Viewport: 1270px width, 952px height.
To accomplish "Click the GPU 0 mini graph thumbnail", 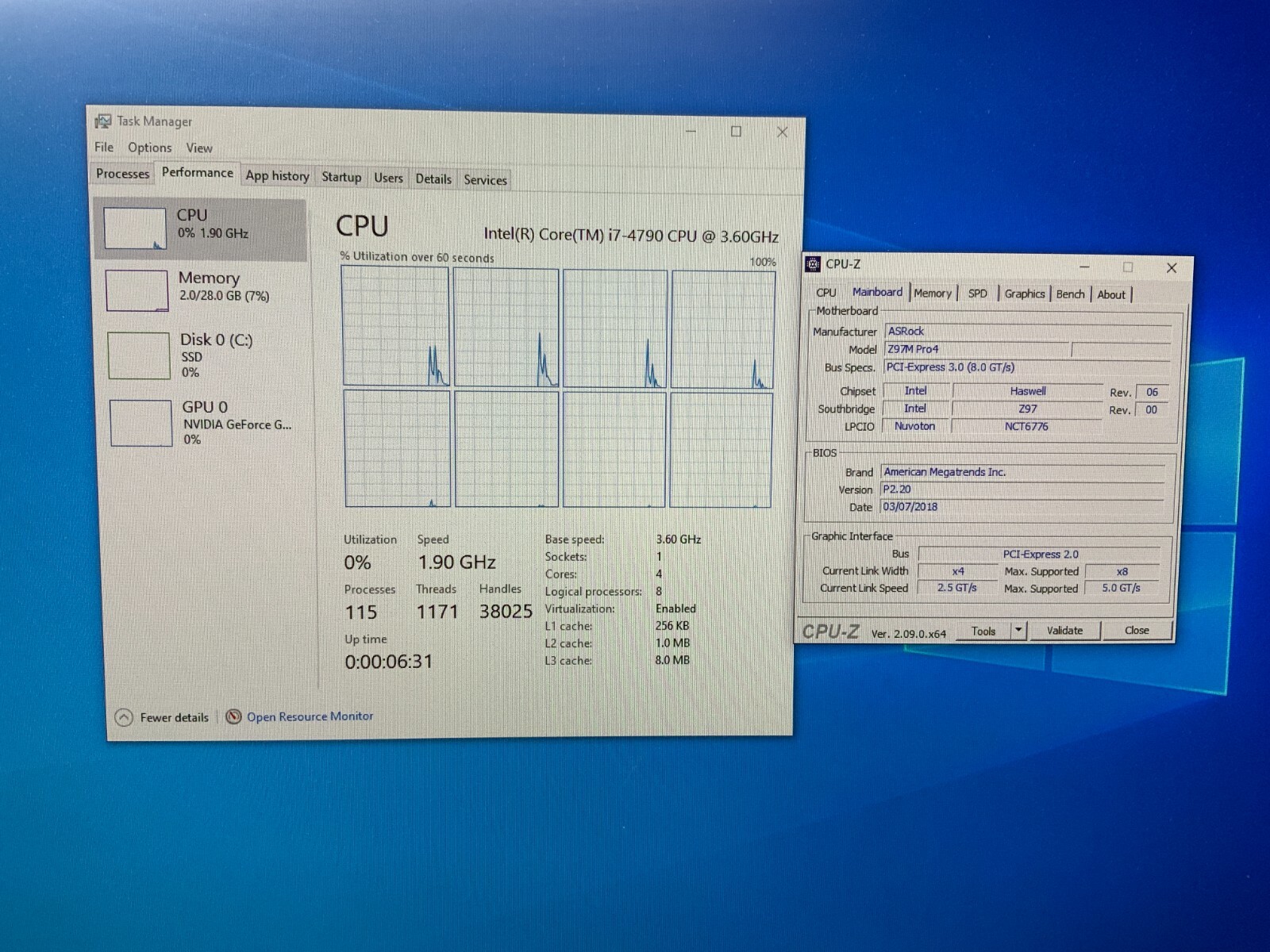I will (140, 423).
